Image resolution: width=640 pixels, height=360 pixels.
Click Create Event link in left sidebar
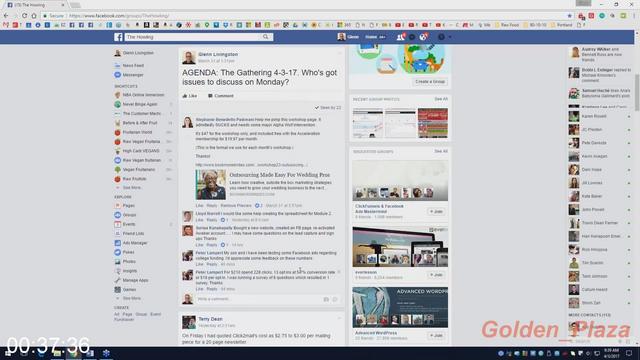pos(156,314)
